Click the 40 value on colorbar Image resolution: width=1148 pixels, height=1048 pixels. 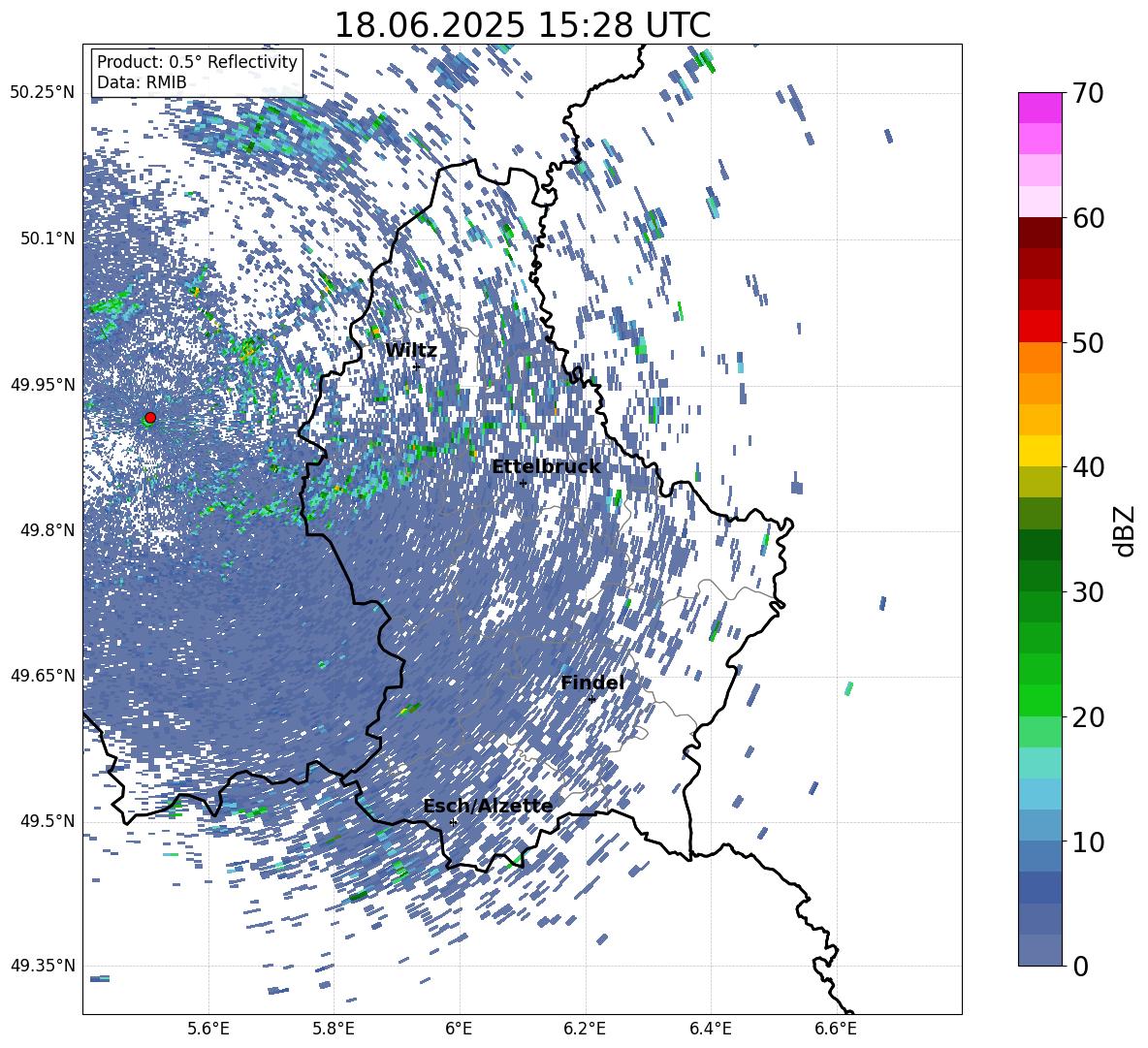coord(1087,467)
